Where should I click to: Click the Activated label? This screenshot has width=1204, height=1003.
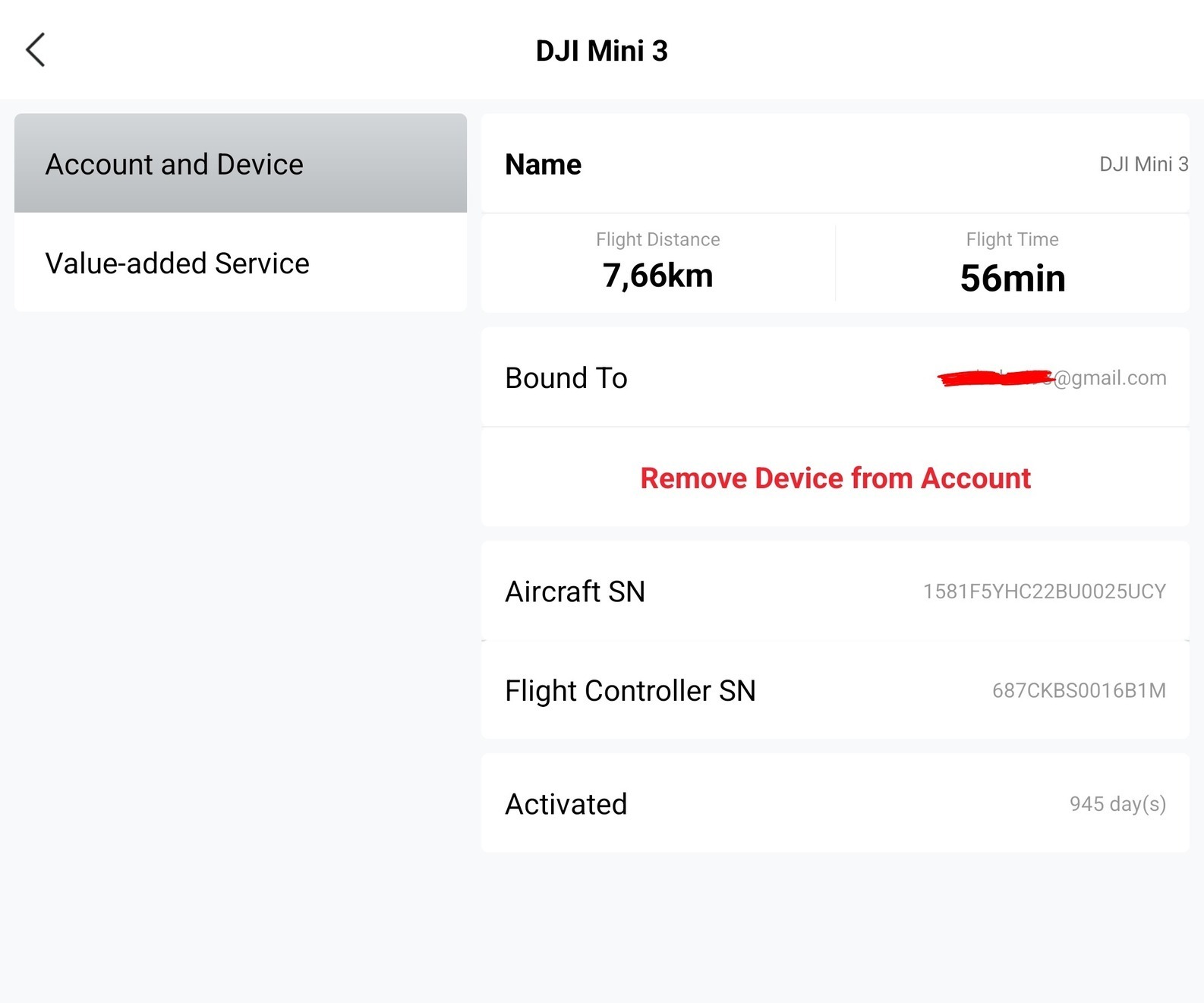(x=566, y=804)
